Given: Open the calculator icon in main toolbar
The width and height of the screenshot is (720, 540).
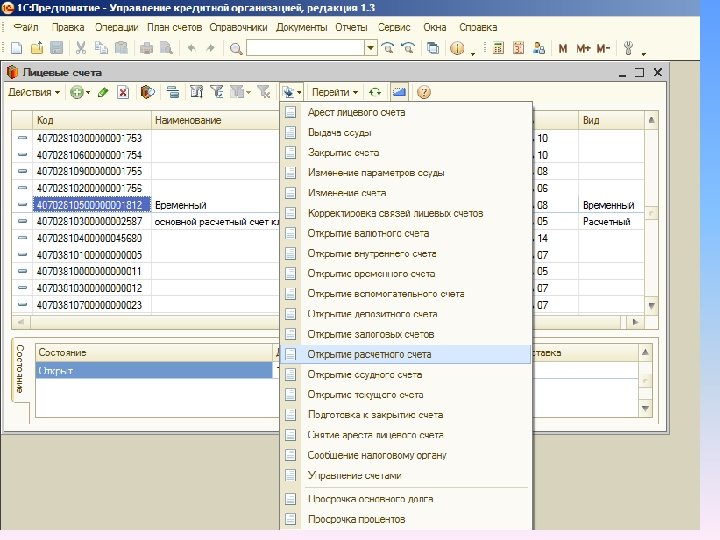Looking at the screenshot, I should [498, 48].
